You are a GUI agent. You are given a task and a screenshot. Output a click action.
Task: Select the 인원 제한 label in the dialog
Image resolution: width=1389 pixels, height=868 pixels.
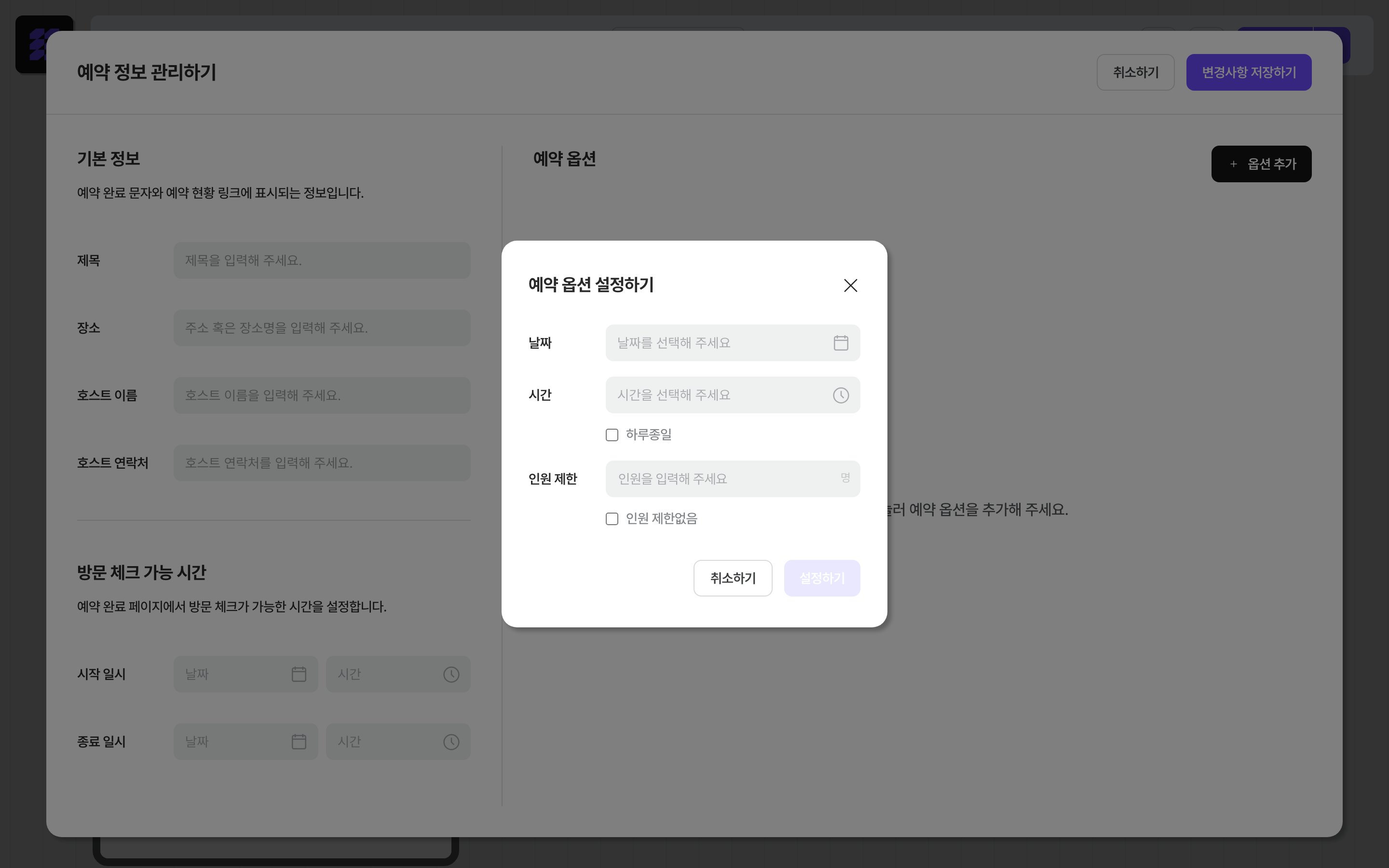pos(553,479)
